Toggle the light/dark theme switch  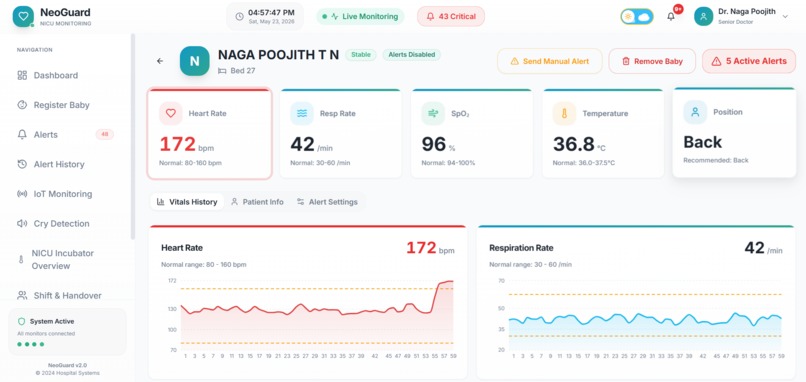pos(636,16)
